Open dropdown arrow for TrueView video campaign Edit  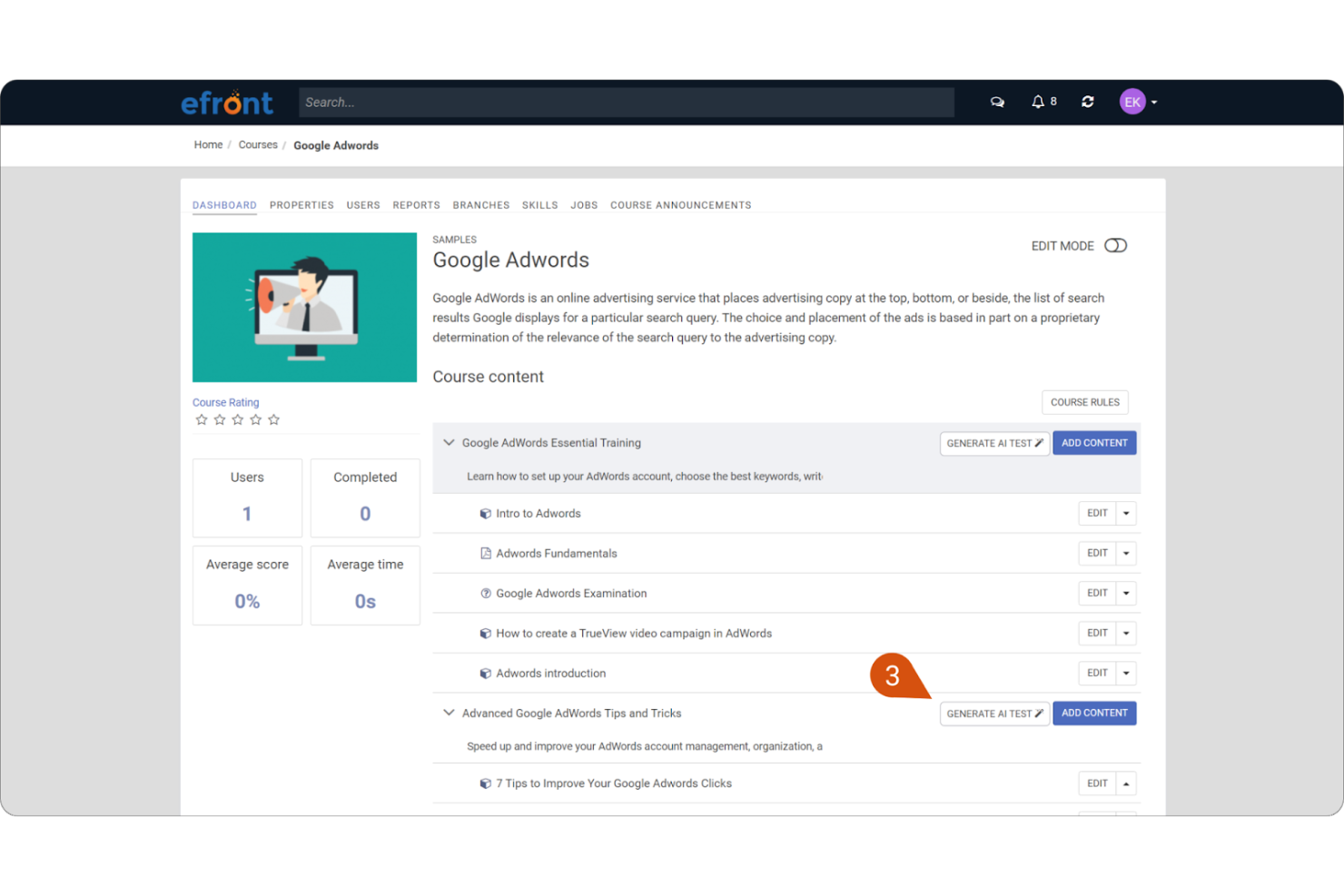[x=1126, y=634]
